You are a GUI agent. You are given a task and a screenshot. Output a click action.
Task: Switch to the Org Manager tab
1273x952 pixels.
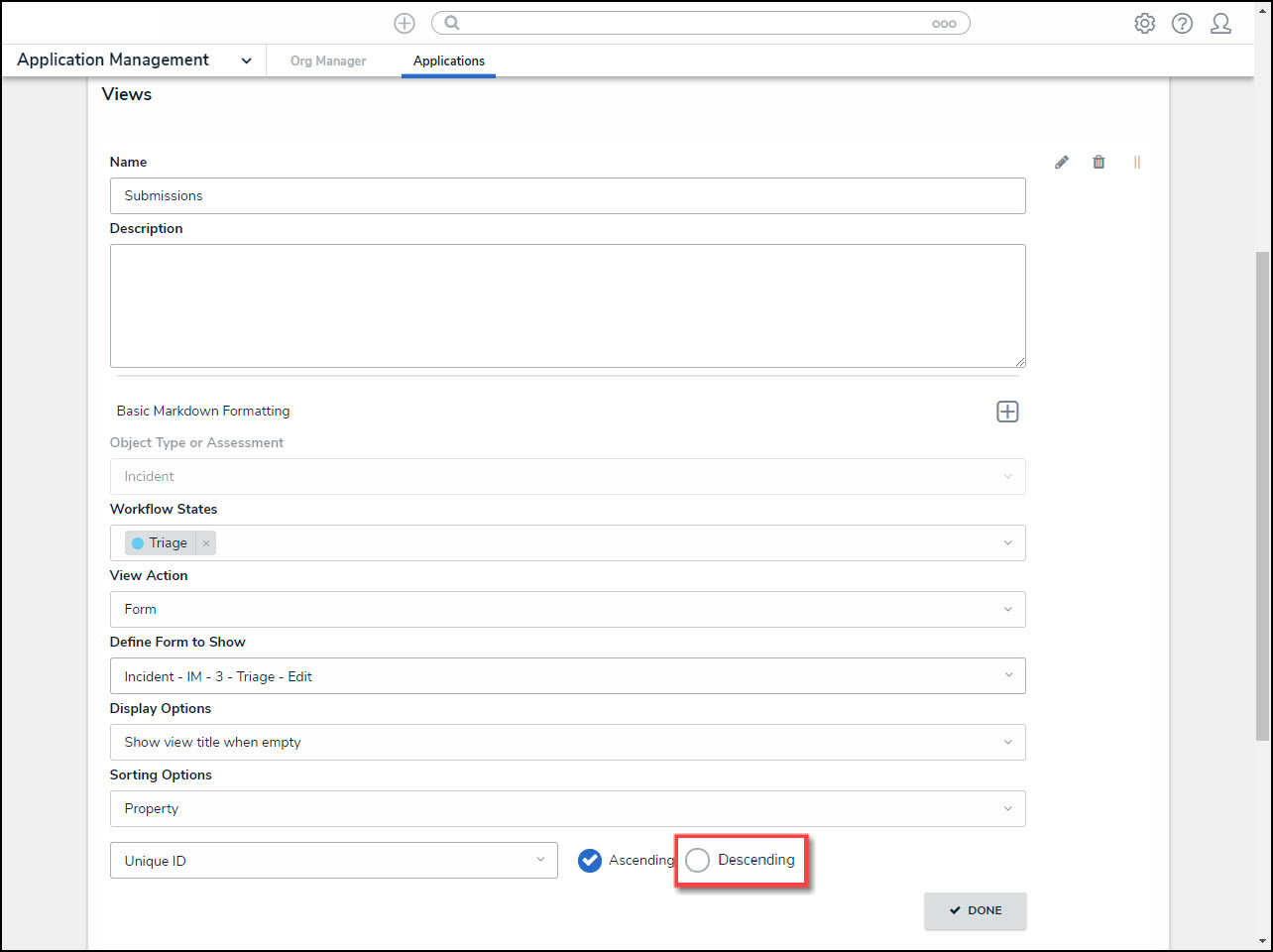click(x=328, y=61)
